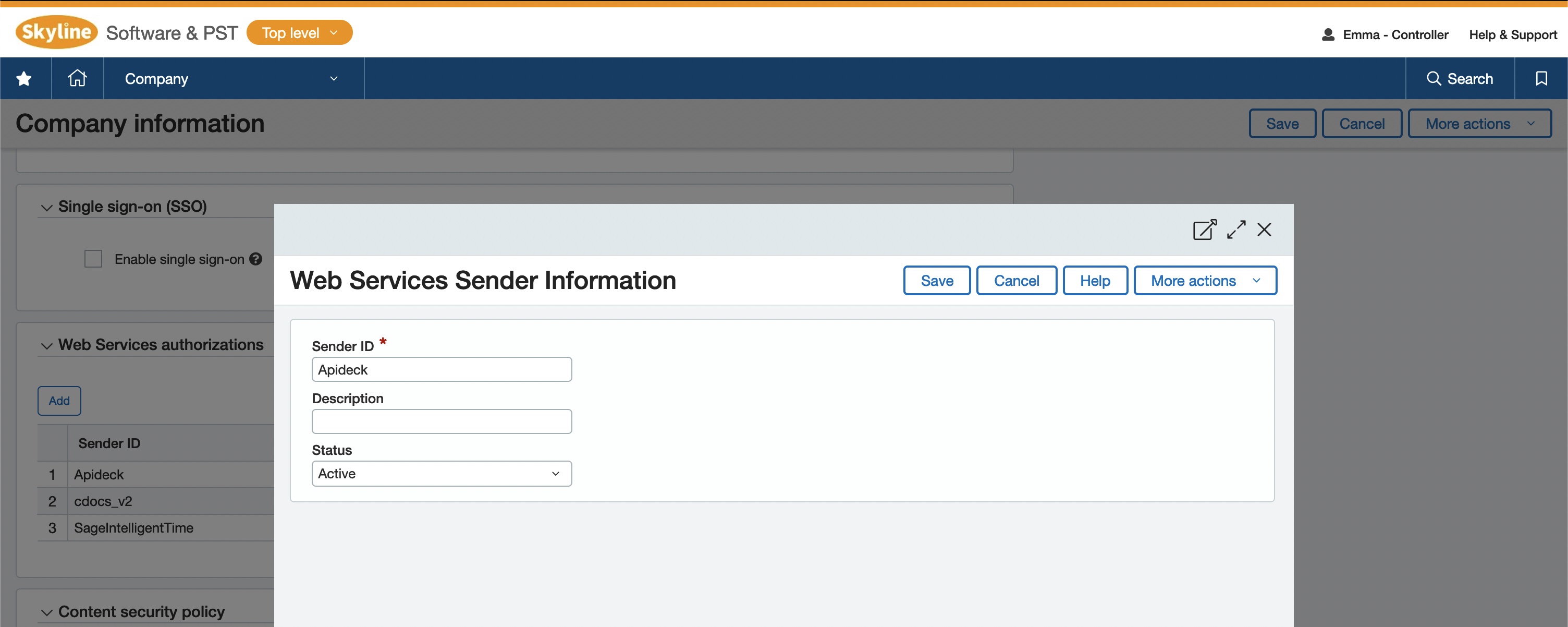Select Active from Status dropdown
The image size is (1568, 627).
coord(441,473)
